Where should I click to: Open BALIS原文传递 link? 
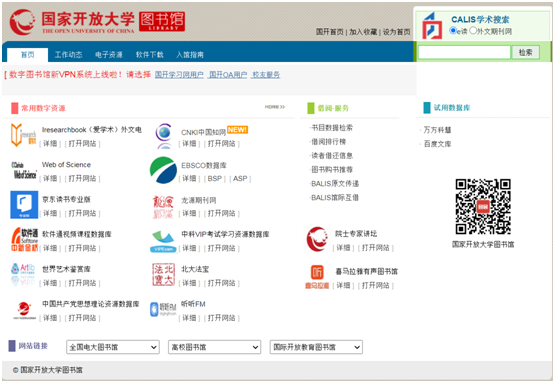(x=335, y=183)
